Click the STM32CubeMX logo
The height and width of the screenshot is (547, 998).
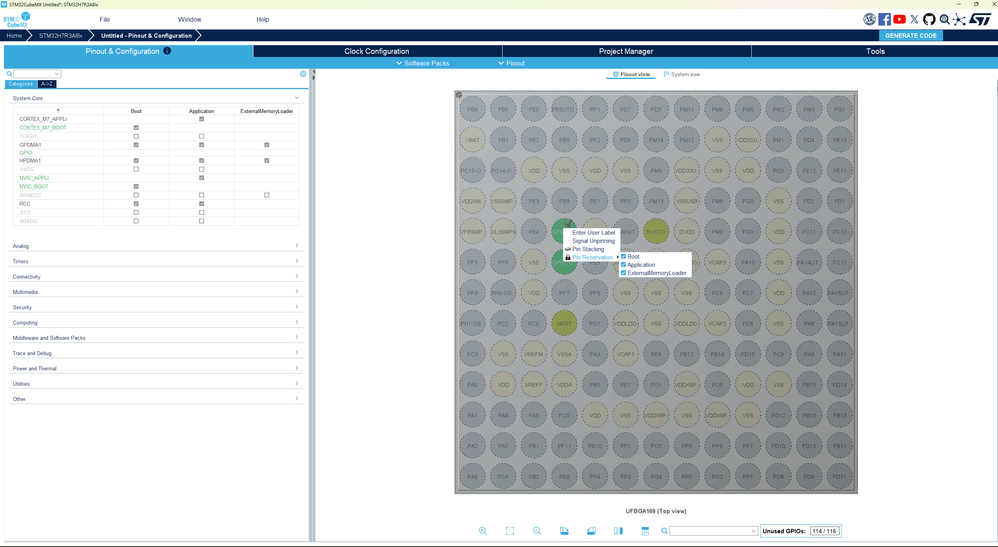17,19
